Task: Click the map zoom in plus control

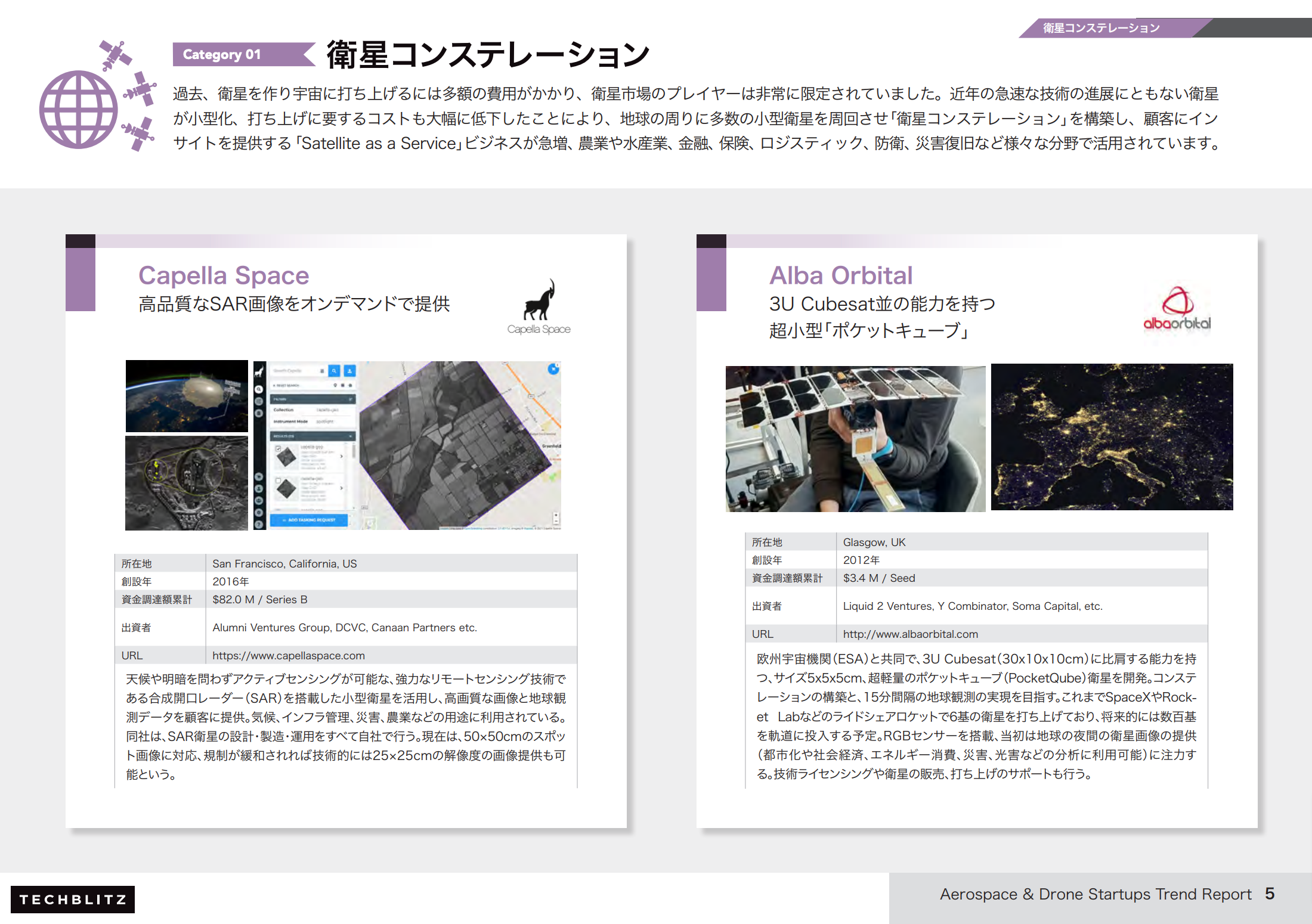Action: (556, 515)
